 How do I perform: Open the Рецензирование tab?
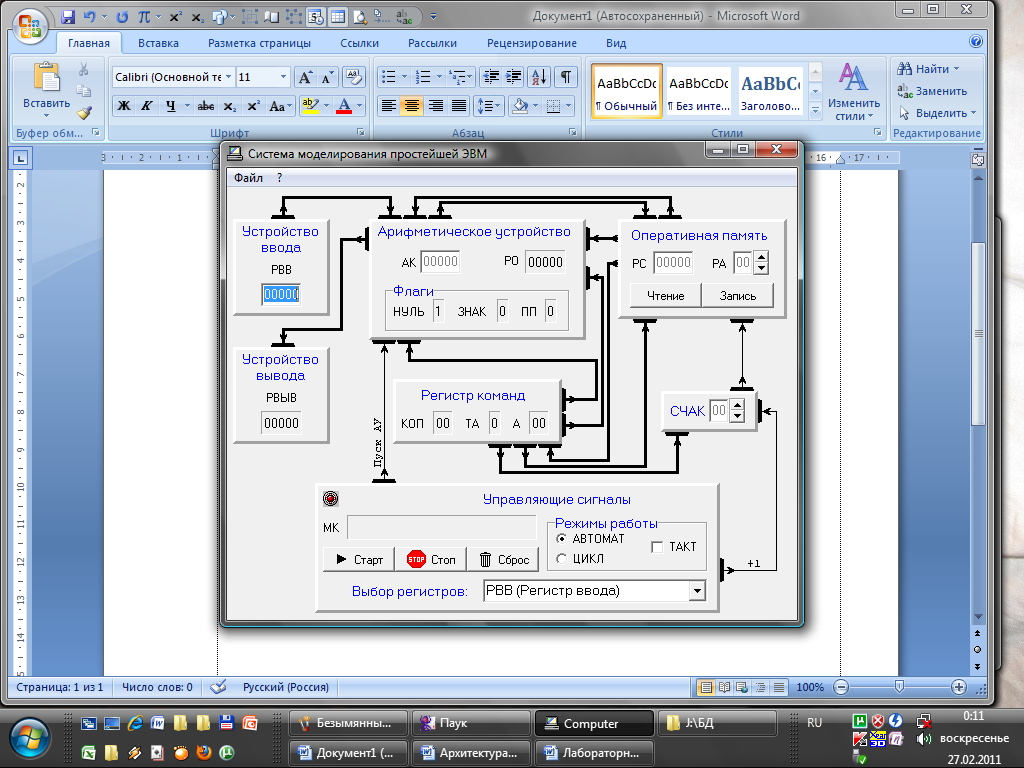532,43
